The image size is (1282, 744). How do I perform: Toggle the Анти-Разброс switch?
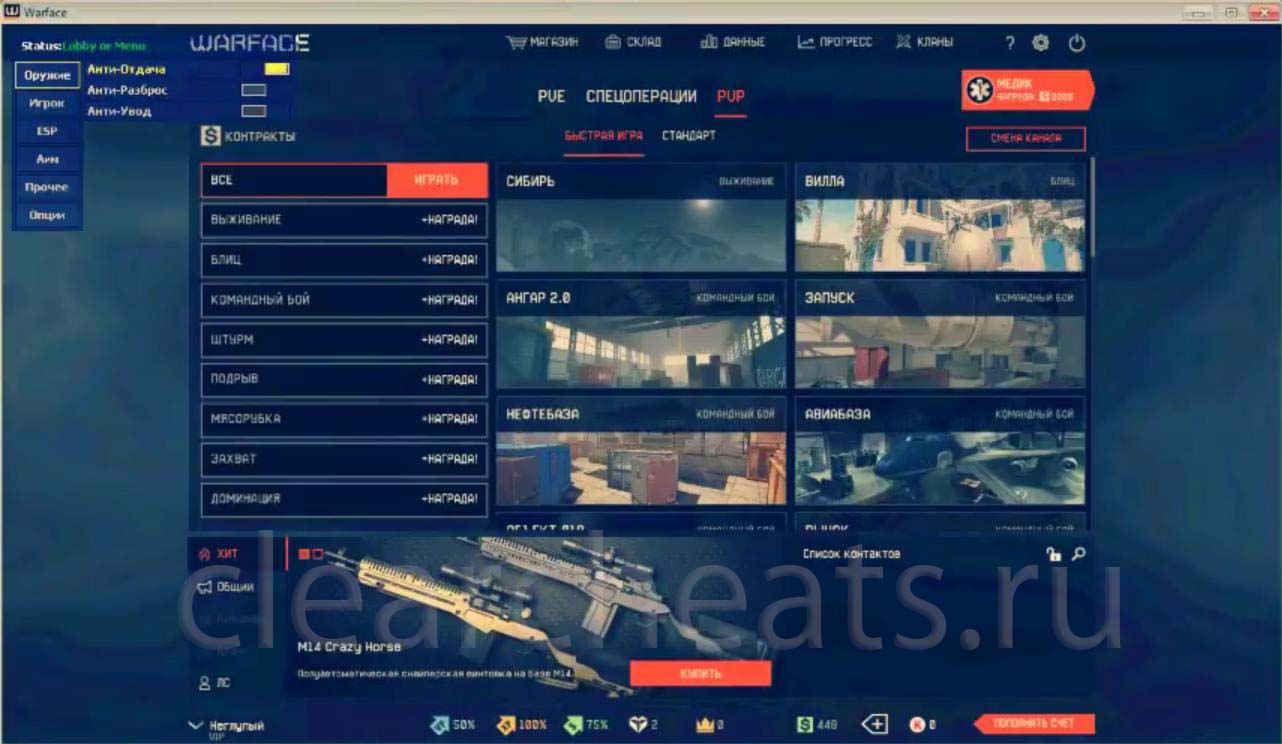[x=254, y=90]
